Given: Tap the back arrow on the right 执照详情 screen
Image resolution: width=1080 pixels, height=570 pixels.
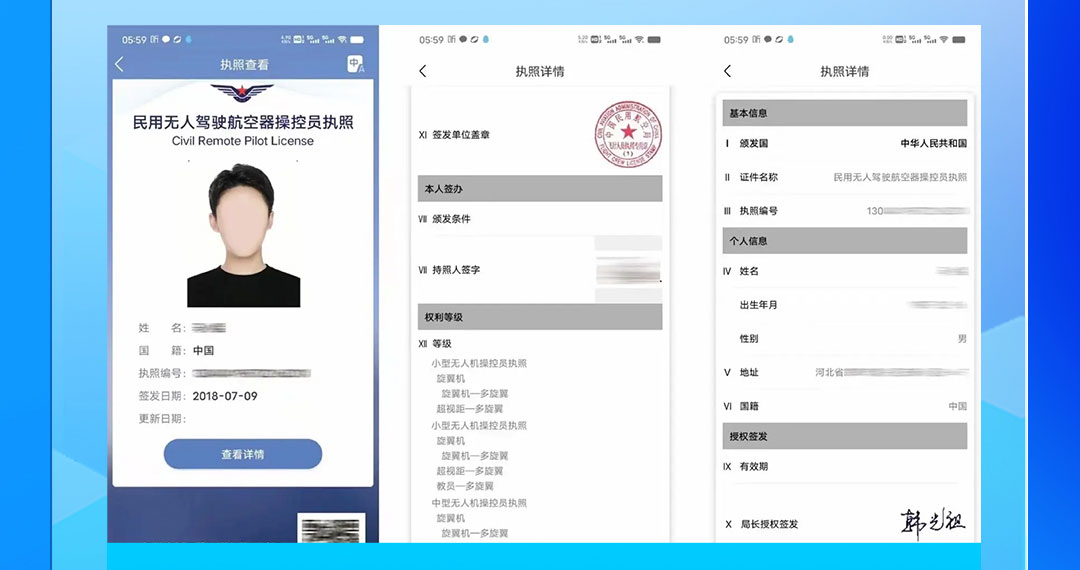Looking at the screenshot, I should pyautogui.click(x=727, y=71).
